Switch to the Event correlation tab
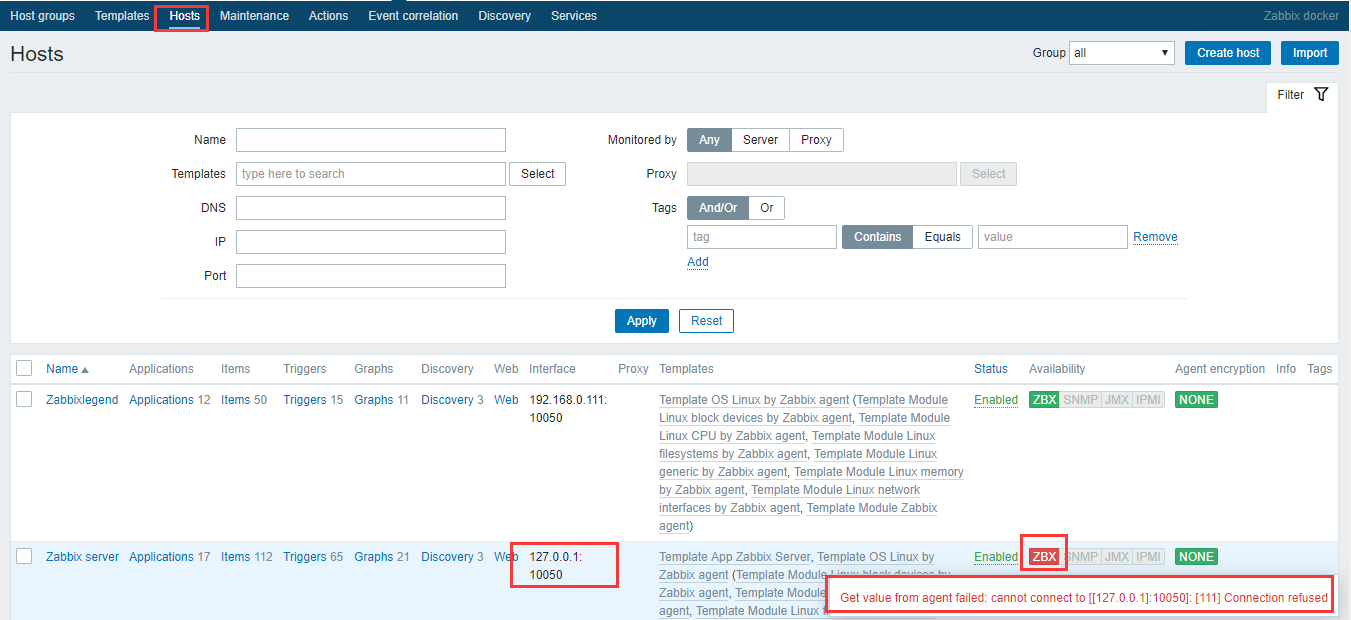 (x=412, y=15)
